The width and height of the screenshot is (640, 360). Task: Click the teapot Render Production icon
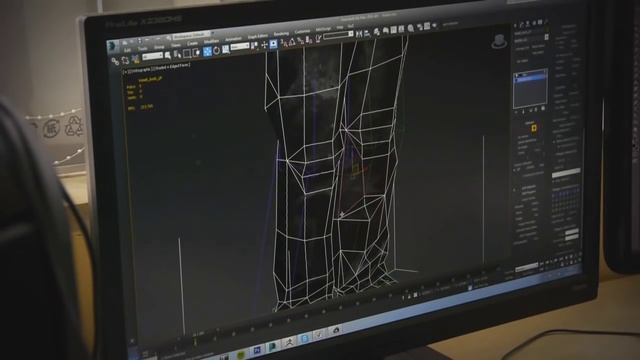[x=435, y=25]
